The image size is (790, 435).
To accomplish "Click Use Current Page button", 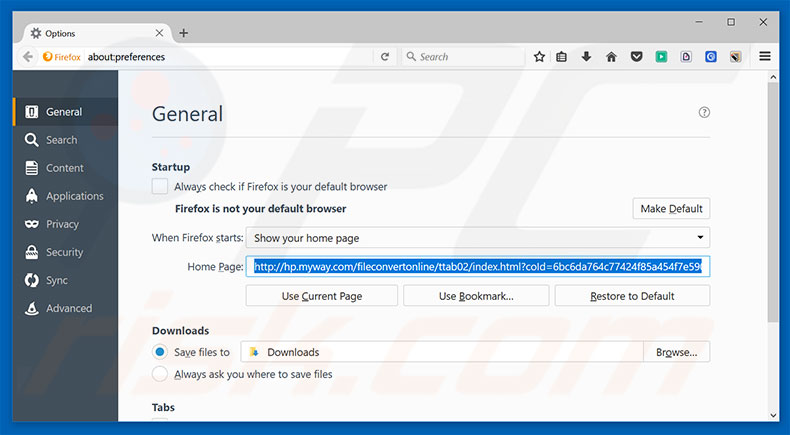I will 321,296.
